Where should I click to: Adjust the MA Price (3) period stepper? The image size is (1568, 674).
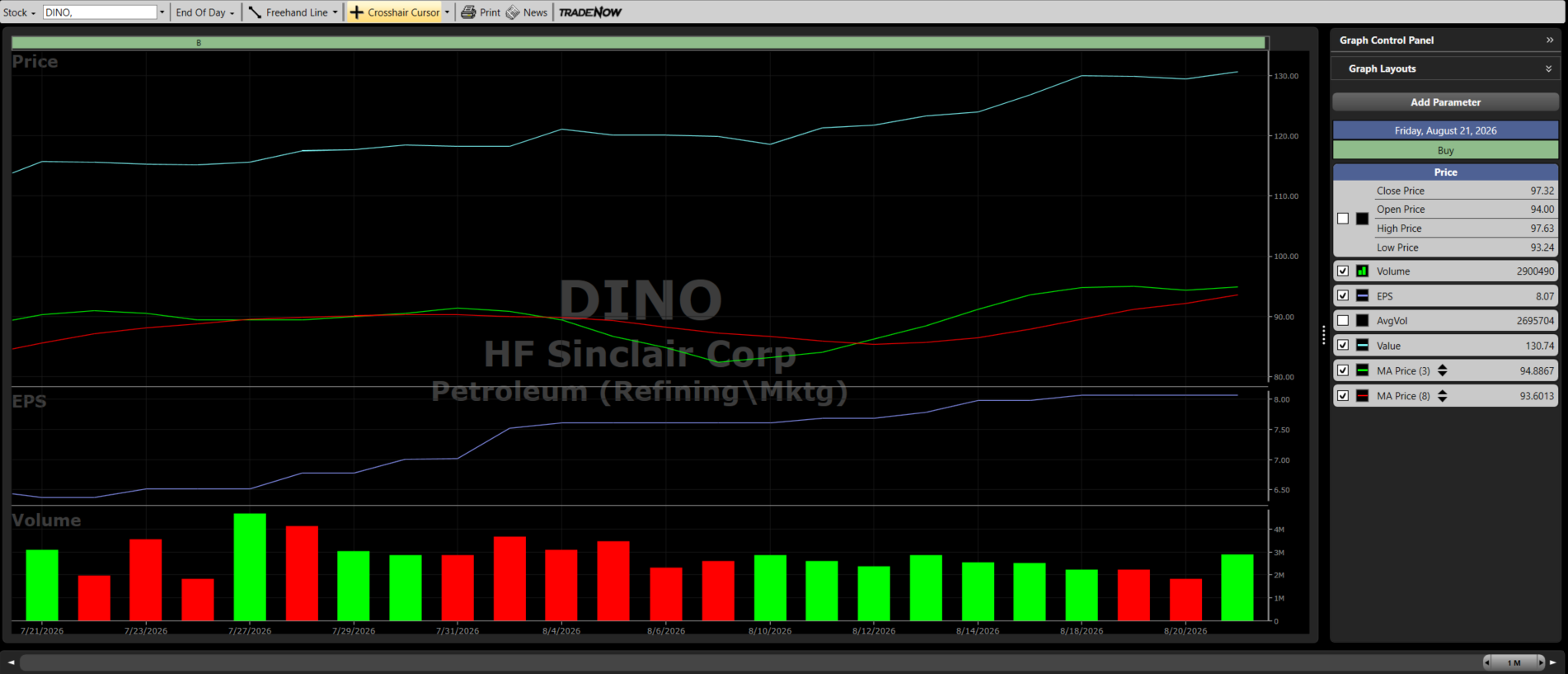1443,370
